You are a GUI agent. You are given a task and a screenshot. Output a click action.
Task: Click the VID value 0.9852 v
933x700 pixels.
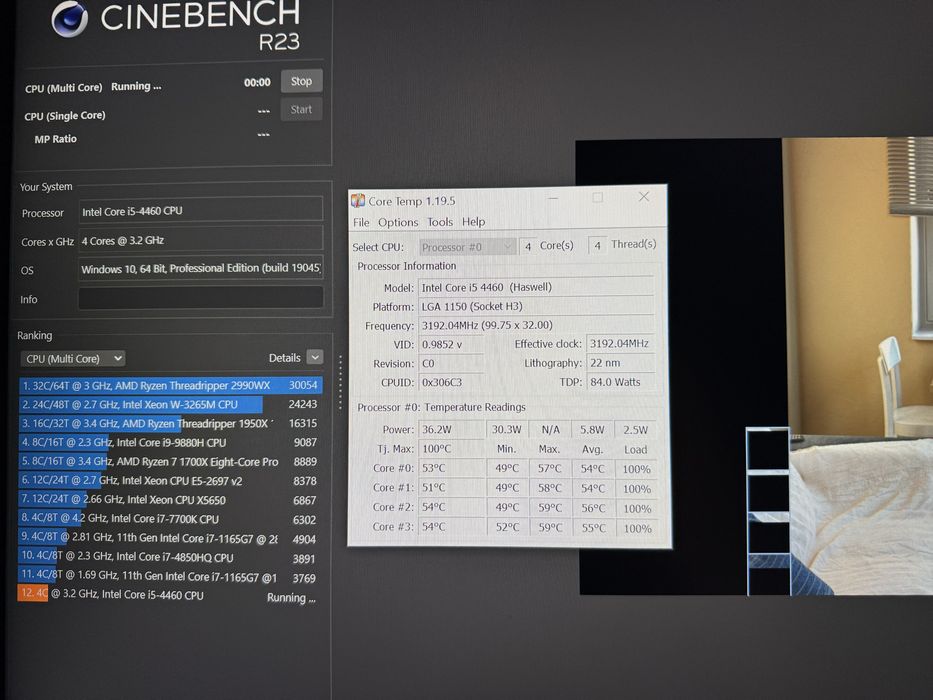tap(450, 344)
